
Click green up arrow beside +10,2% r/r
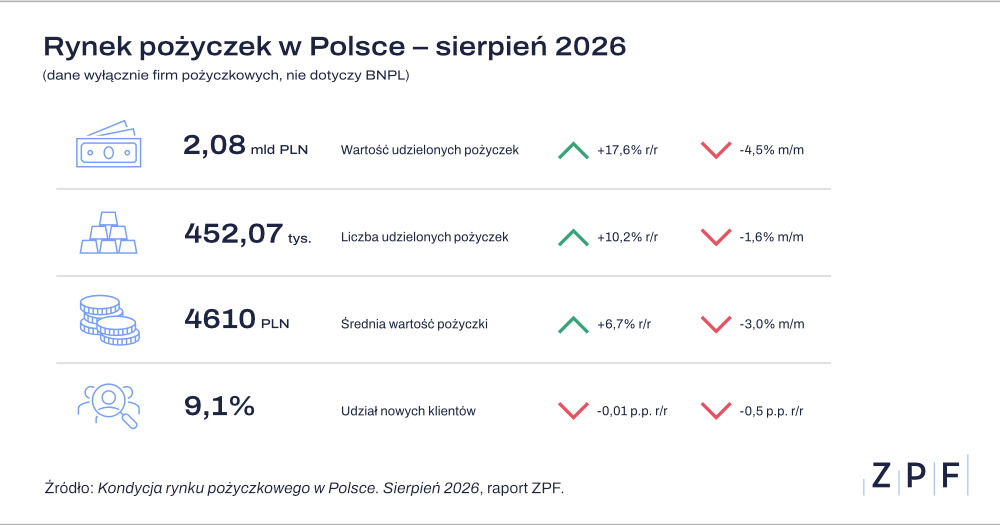click(x=573, y=237)
